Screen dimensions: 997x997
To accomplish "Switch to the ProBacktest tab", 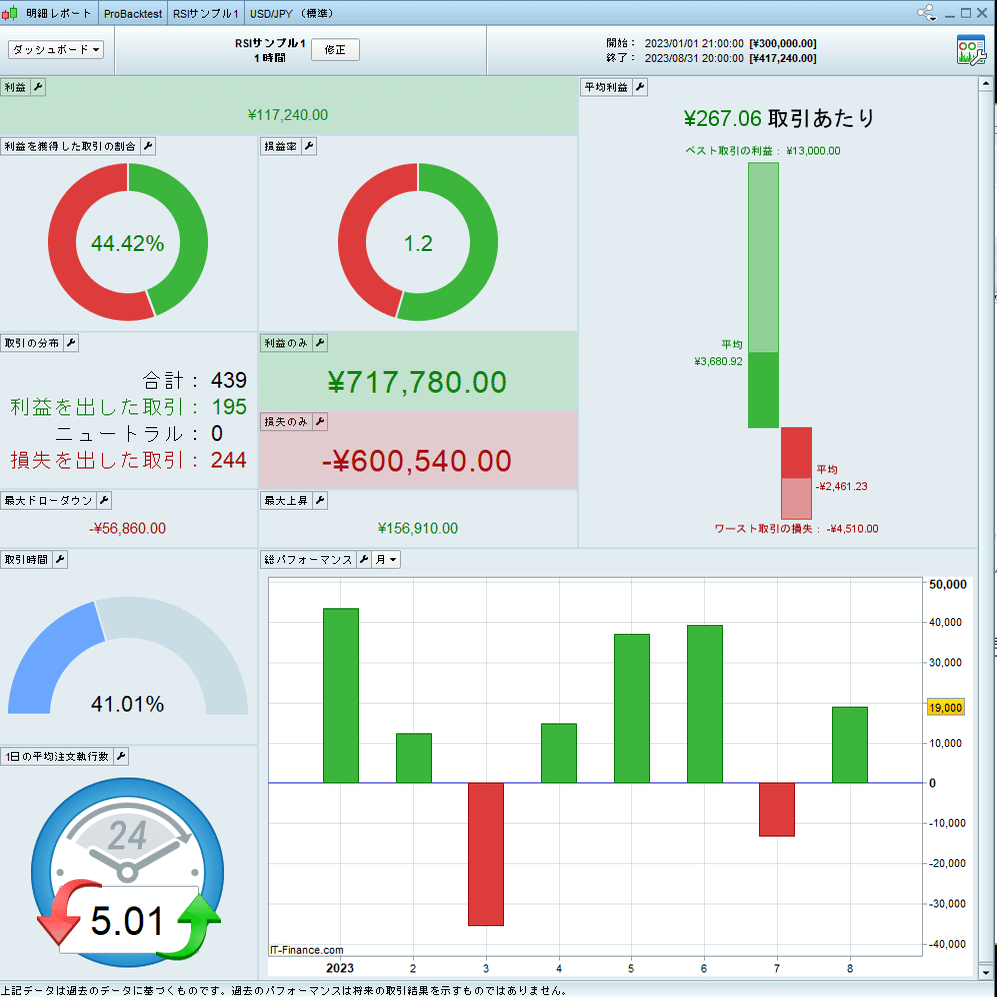I will (x=133, y=13).
